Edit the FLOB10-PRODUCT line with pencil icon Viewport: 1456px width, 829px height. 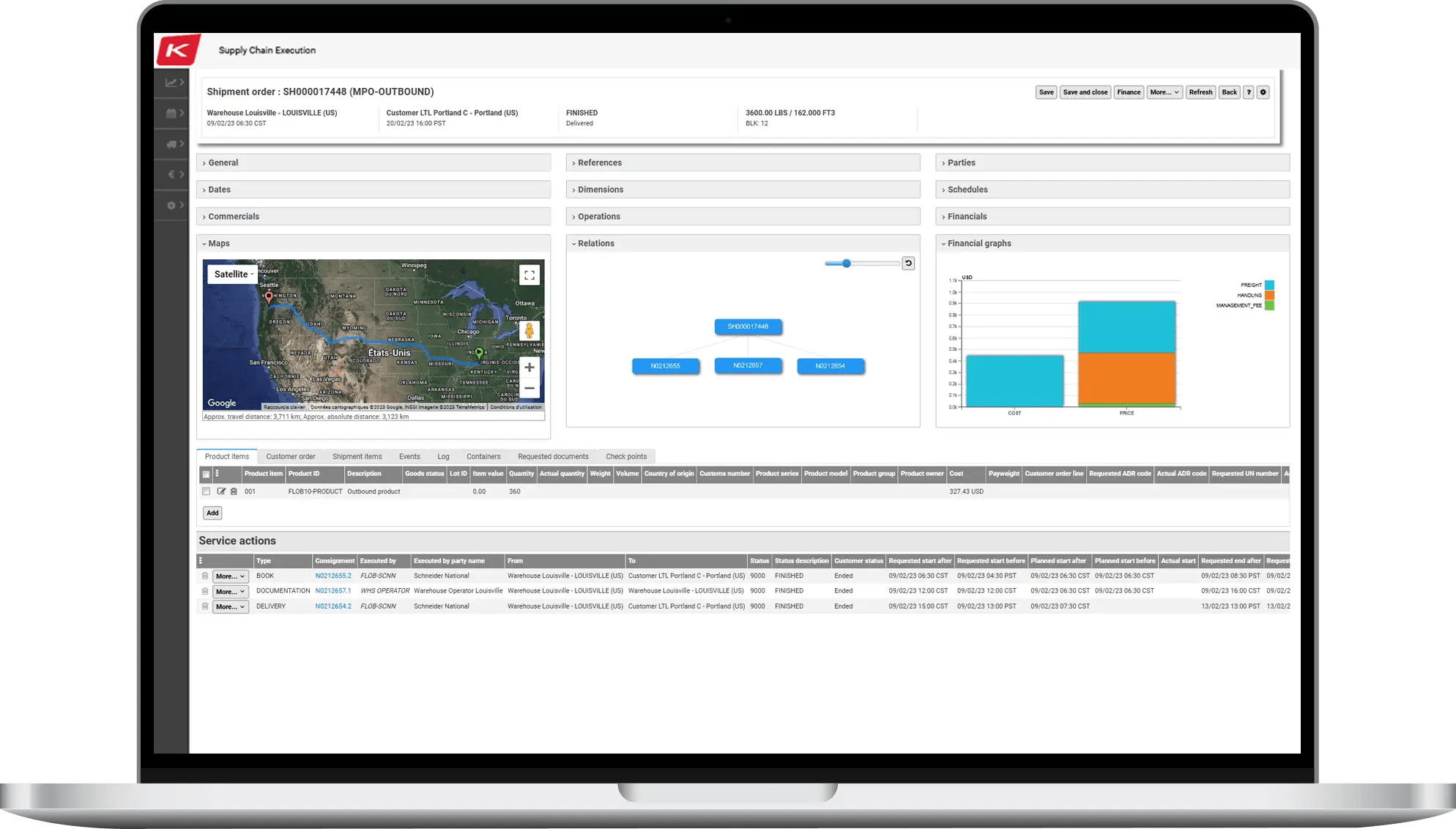tap(222, 491)
